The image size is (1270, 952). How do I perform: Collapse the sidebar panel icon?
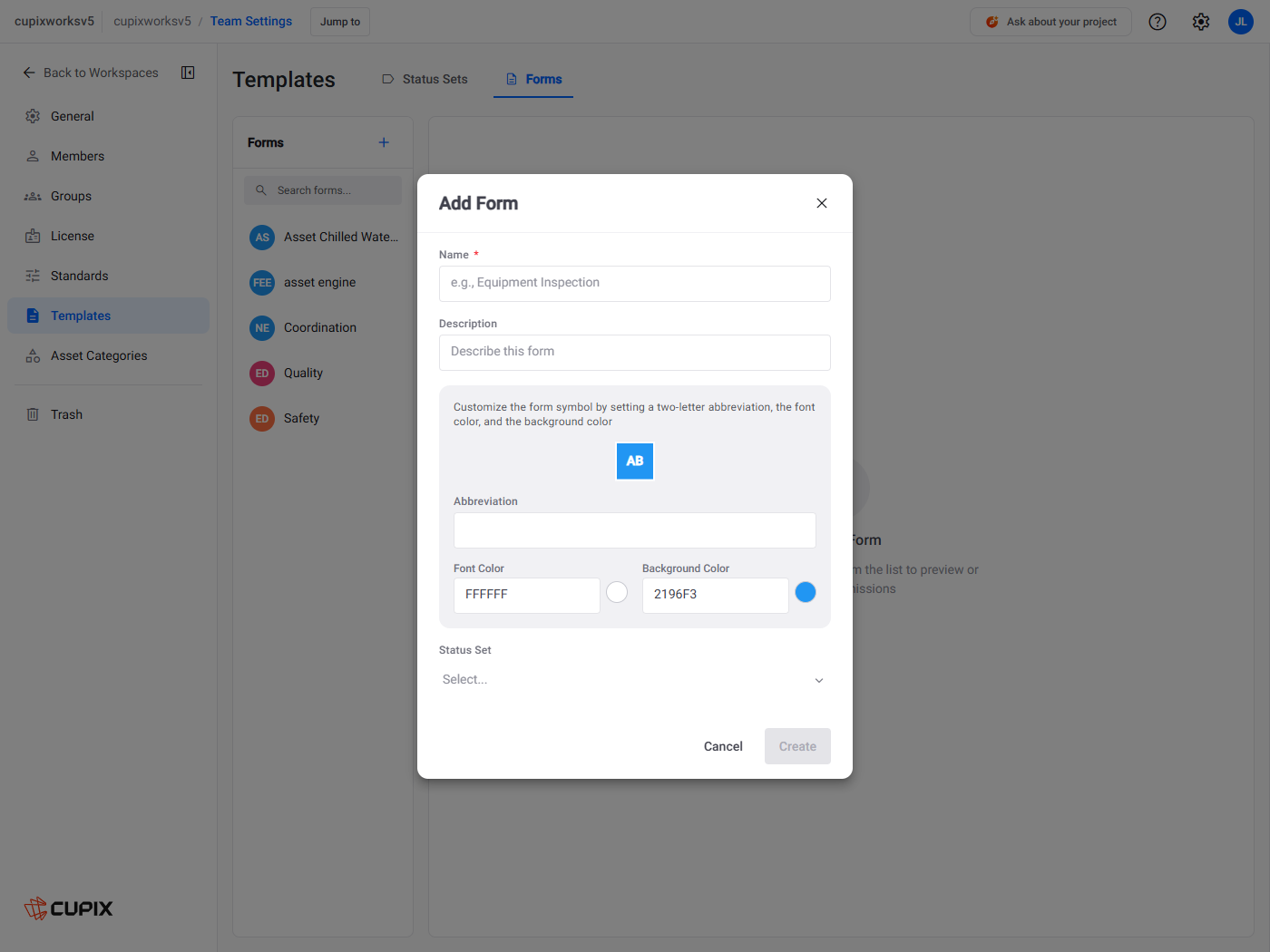pyautogui.click(x=188, y=73)
